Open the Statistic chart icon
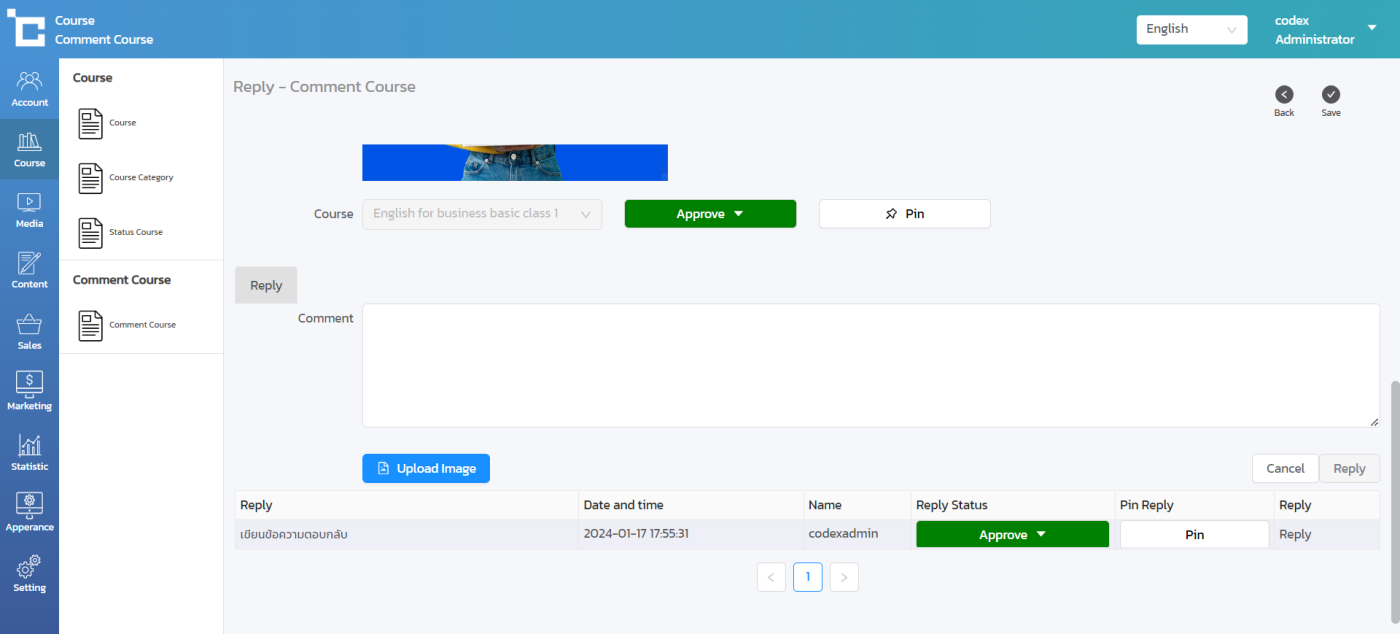The height and width of the screenshot is (634, 1400). point(29,452)
